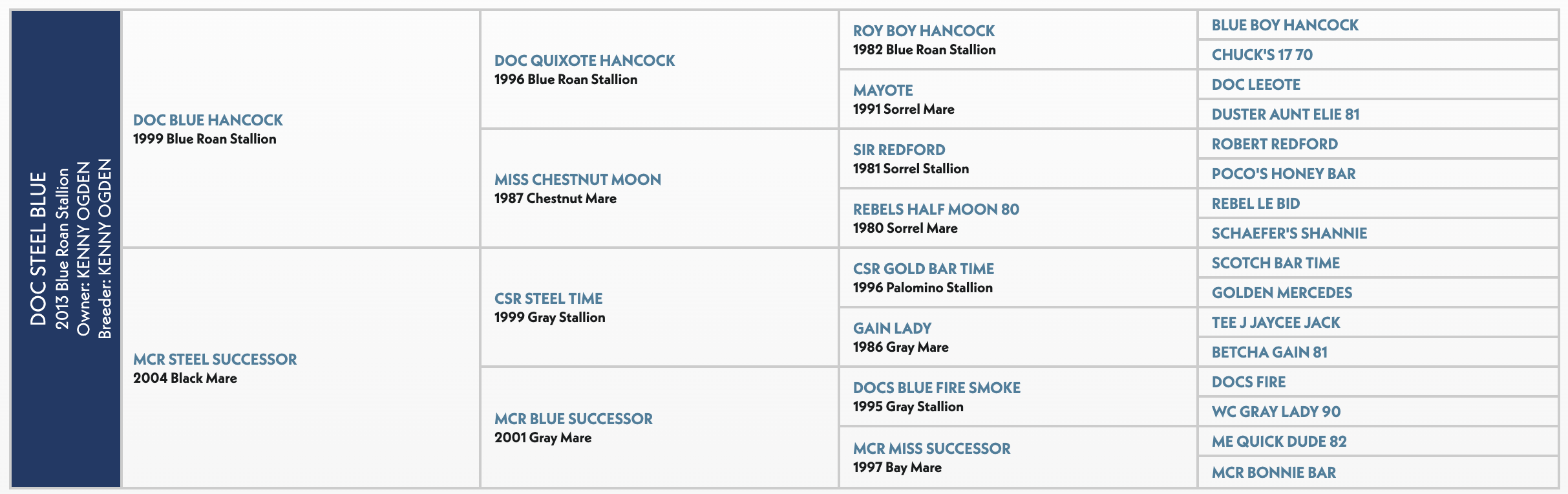Click the BLUE BOY HANCOCK ancestor link
1568x494 pixels.
(x=1284, y=25)
